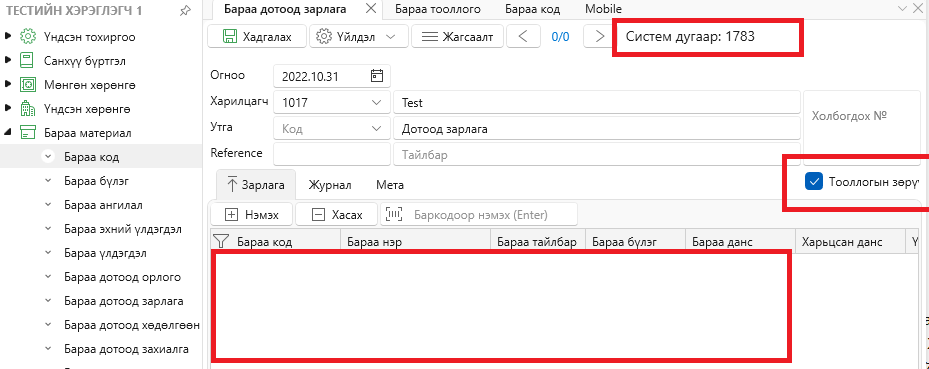This screenshot has height=369, width=929.
Task: Click the Санхүү бүртгэл book icon
Action: (x=27, y=60)
